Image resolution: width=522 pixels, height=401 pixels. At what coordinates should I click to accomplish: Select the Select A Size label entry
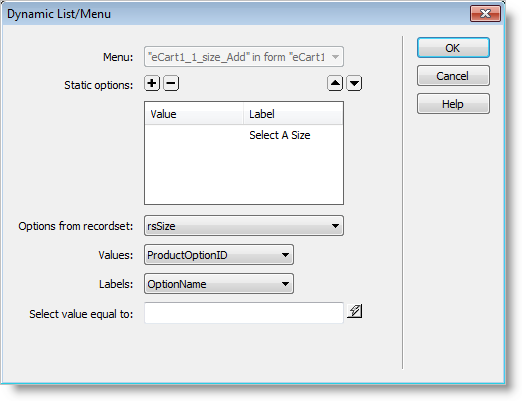point(280,135)
